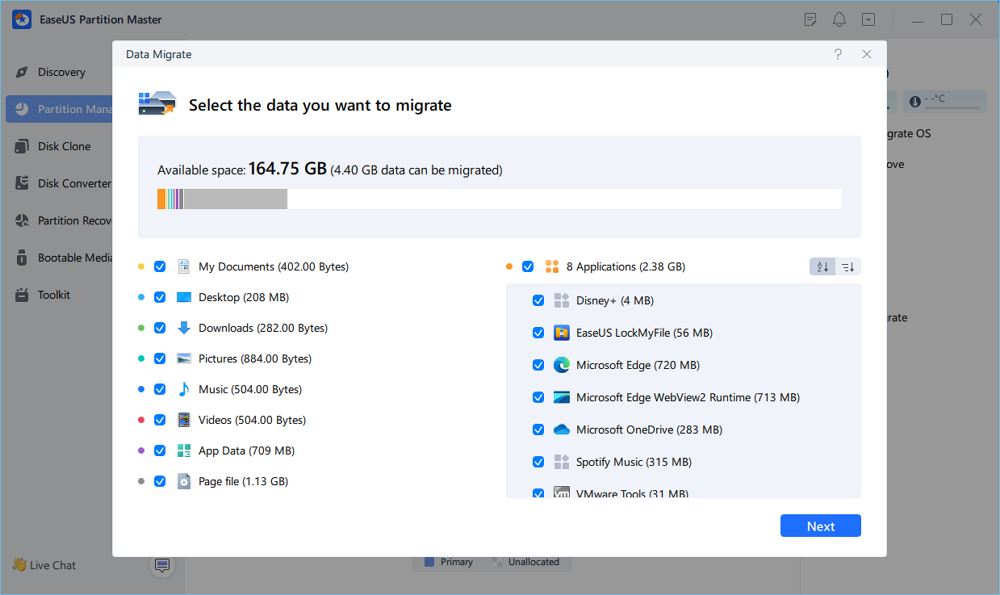This screenshot has width=1000, height=595.
Task: Toggle the 8 Applications group checkbox
Action: 528,267
